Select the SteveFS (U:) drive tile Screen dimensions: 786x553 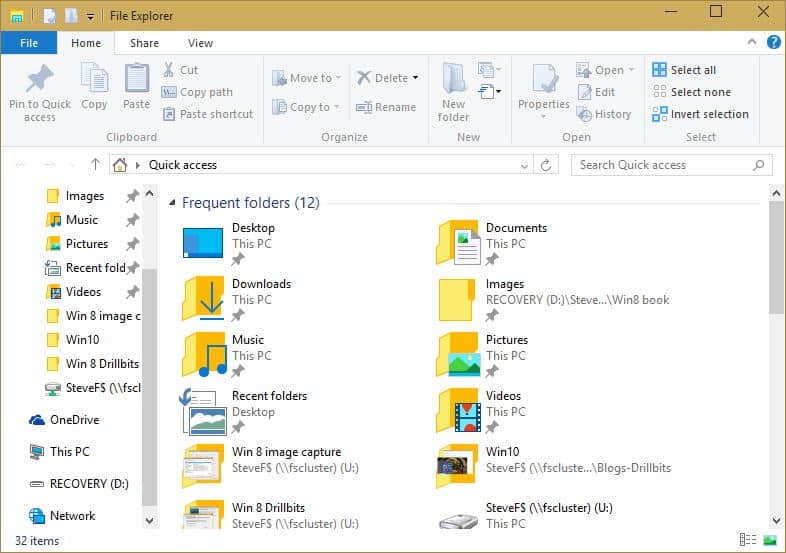click(525, 515)
